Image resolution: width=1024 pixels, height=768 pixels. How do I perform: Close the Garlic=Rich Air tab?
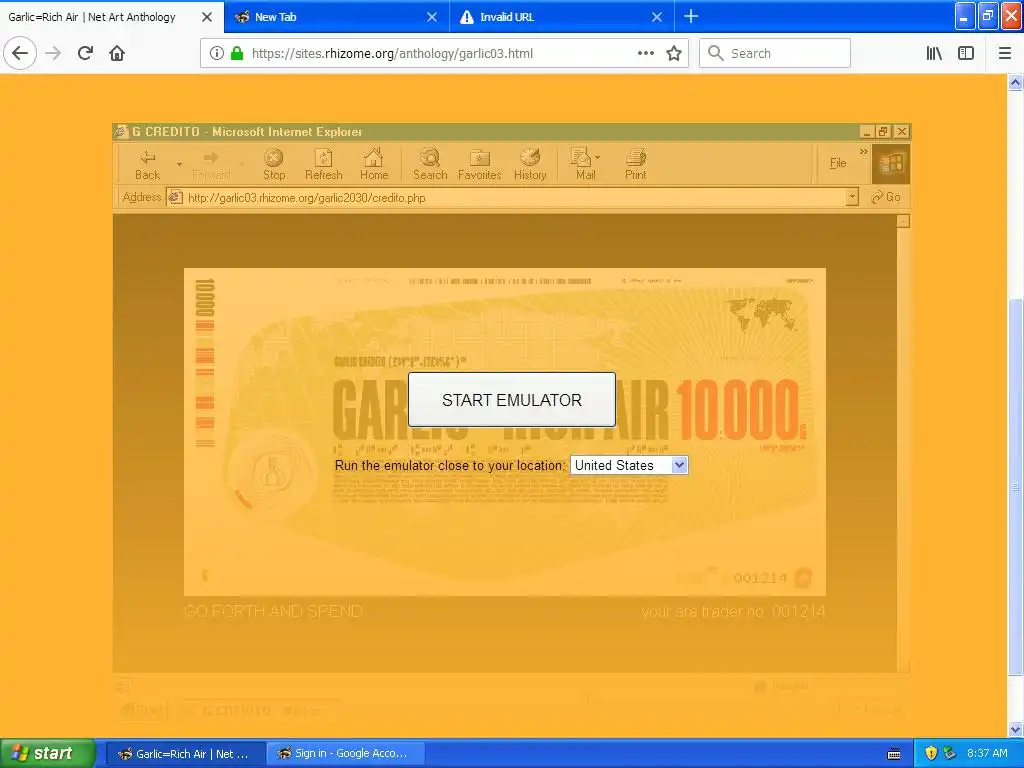(207, 17)
